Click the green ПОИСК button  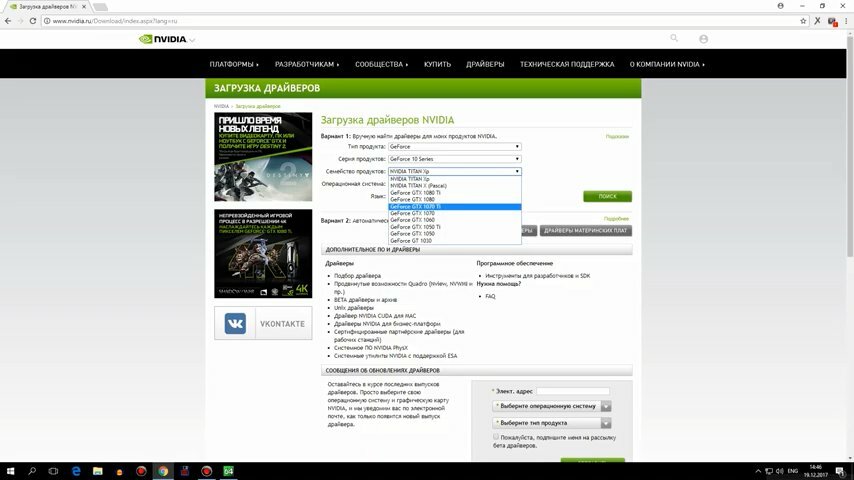tap(607, 196)
